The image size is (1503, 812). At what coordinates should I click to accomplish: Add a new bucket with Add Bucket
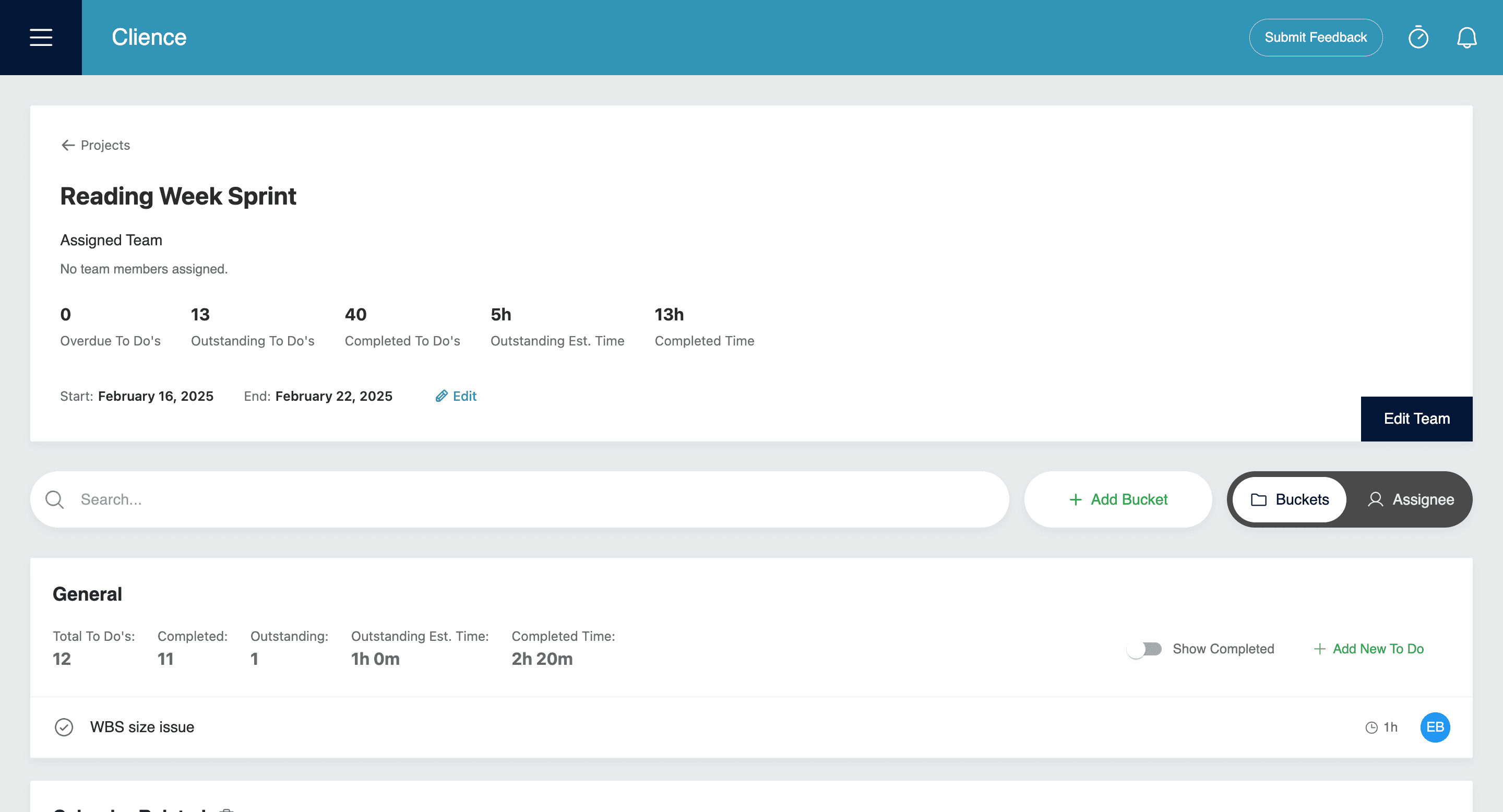[1118, 499]
